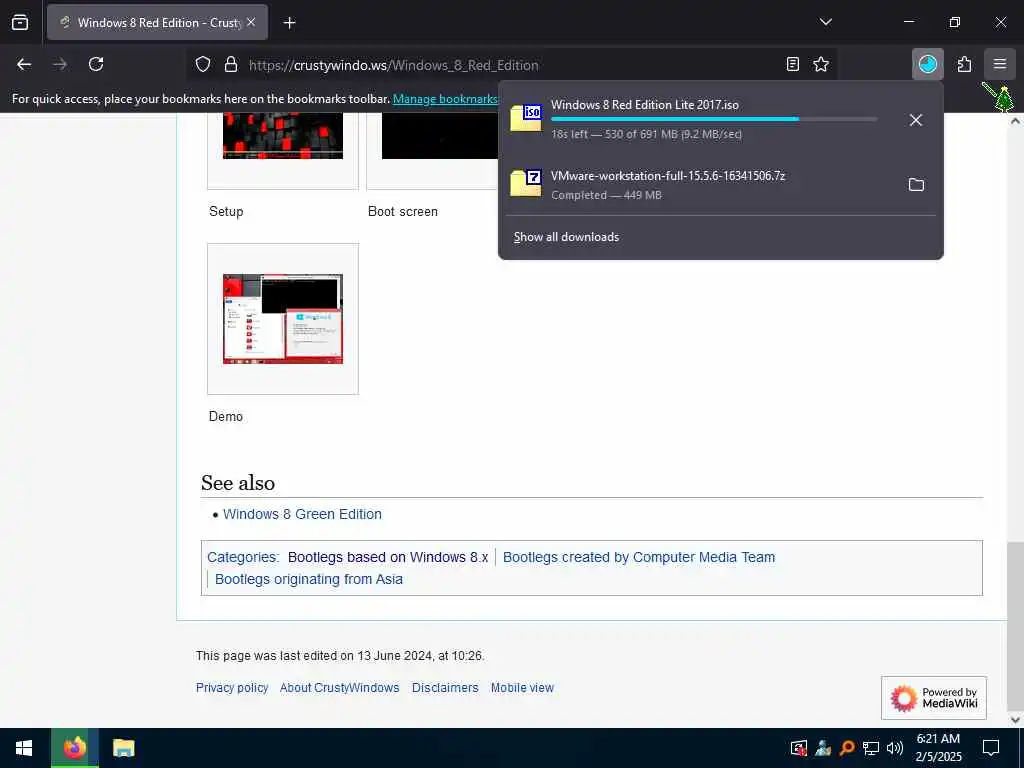The height and width of the screenshot is (768, 1024).
Task: Open the extensions puzzle icon
Action: pos(964,64)
